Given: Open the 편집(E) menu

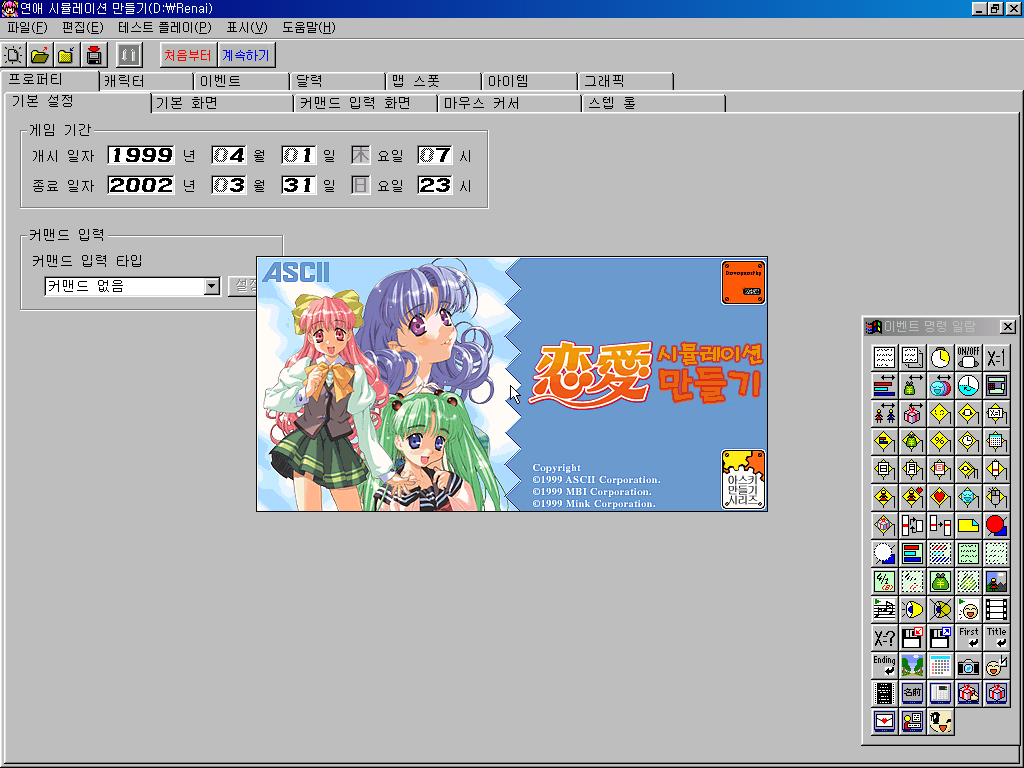Looking at the screenshot, I should (x=83, y=27).
